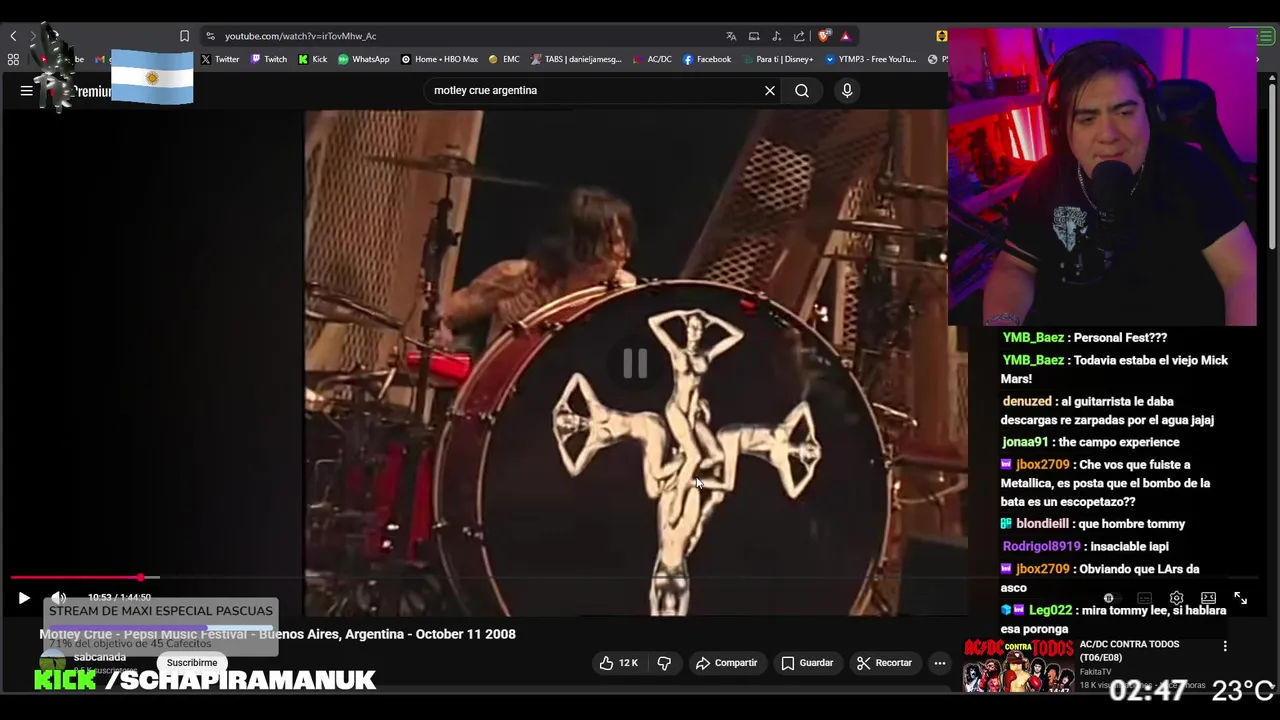The height and width of the screenshot is (720, 1280).
Task: Clear the YouTube search text with the X
Action: 770,90
